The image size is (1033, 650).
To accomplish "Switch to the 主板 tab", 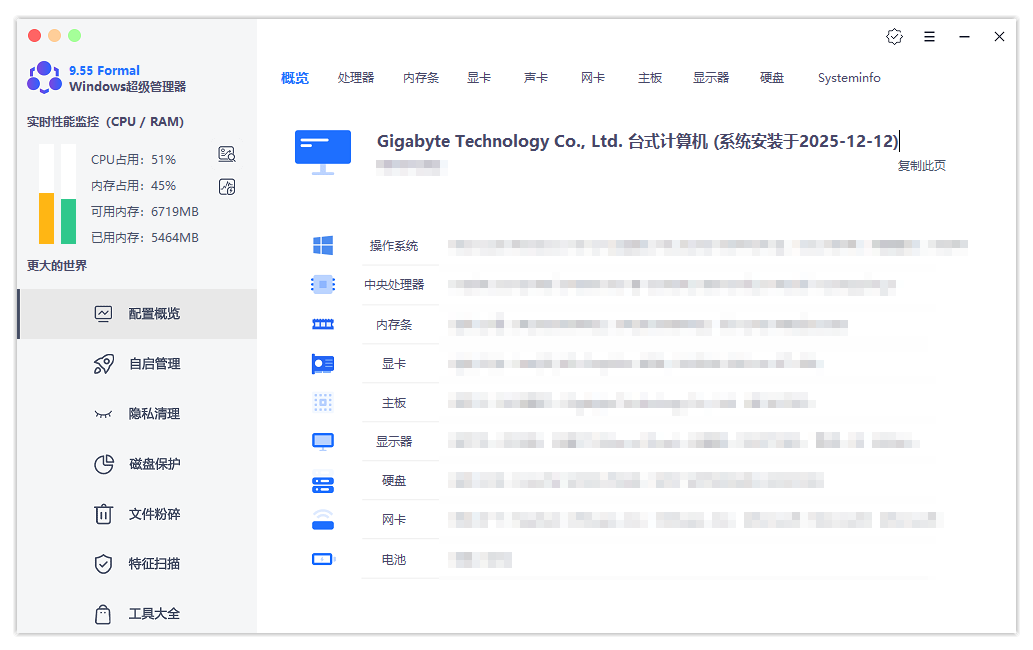I will 650,78.
